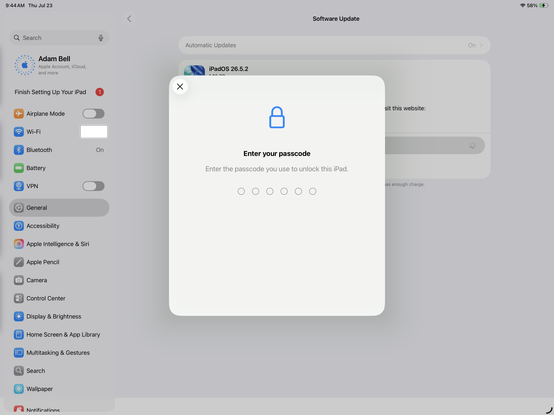The image size is (554, 415).
Task: Tap the General gear icon
Action: coord(19,208)
